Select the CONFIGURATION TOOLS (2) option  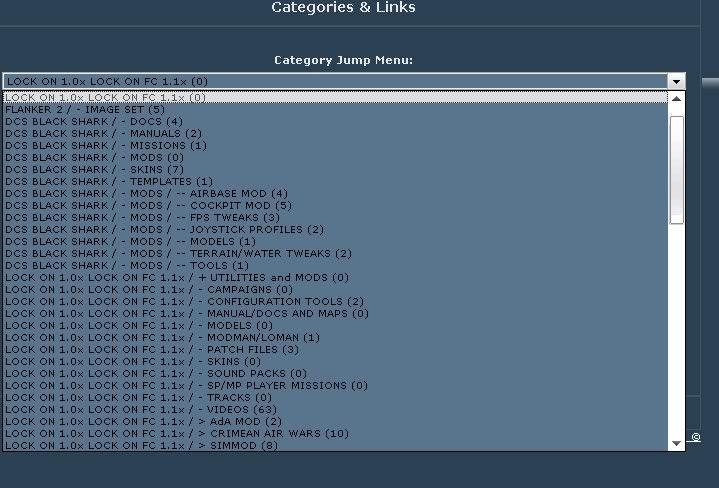[335, 301]
